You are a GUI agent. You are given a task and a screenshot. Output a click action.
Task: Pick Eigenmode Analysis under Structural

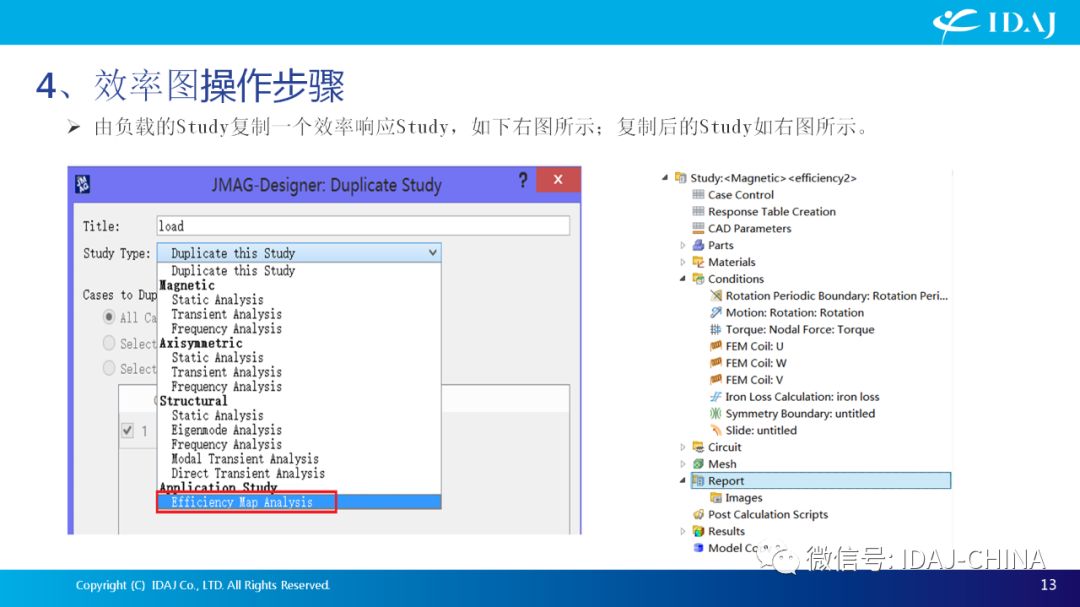click(299, 430)
